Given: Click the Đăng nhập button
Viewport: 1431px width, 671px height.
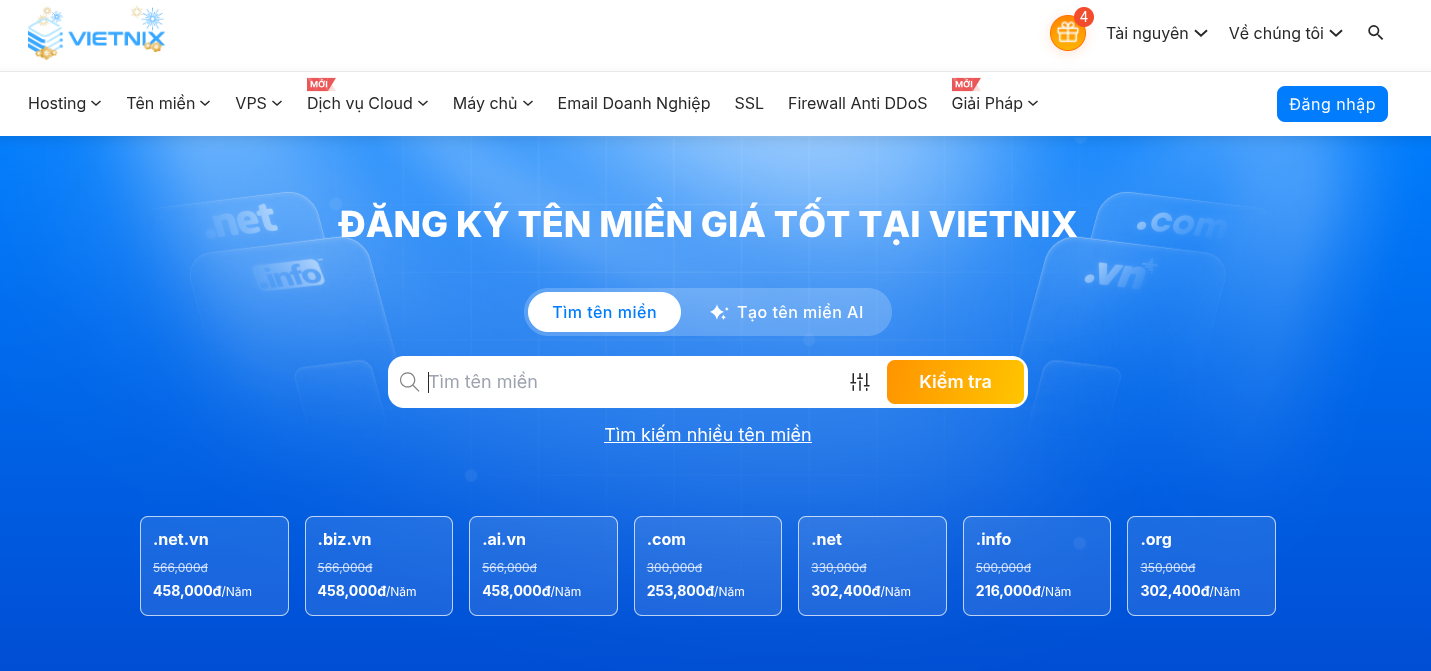Looking at the screenshot, I should [x=1332, y=103].
